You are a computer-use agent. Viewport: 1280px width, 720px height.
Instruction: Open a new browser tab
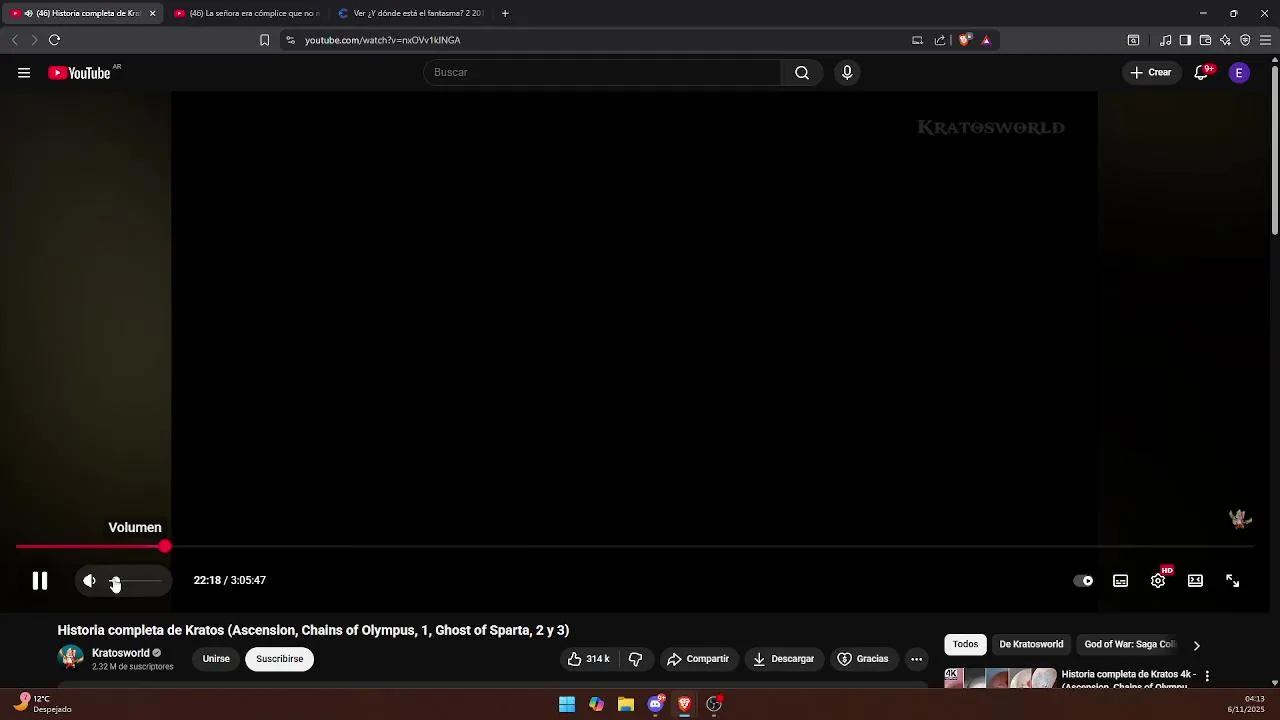click(505, 13)
